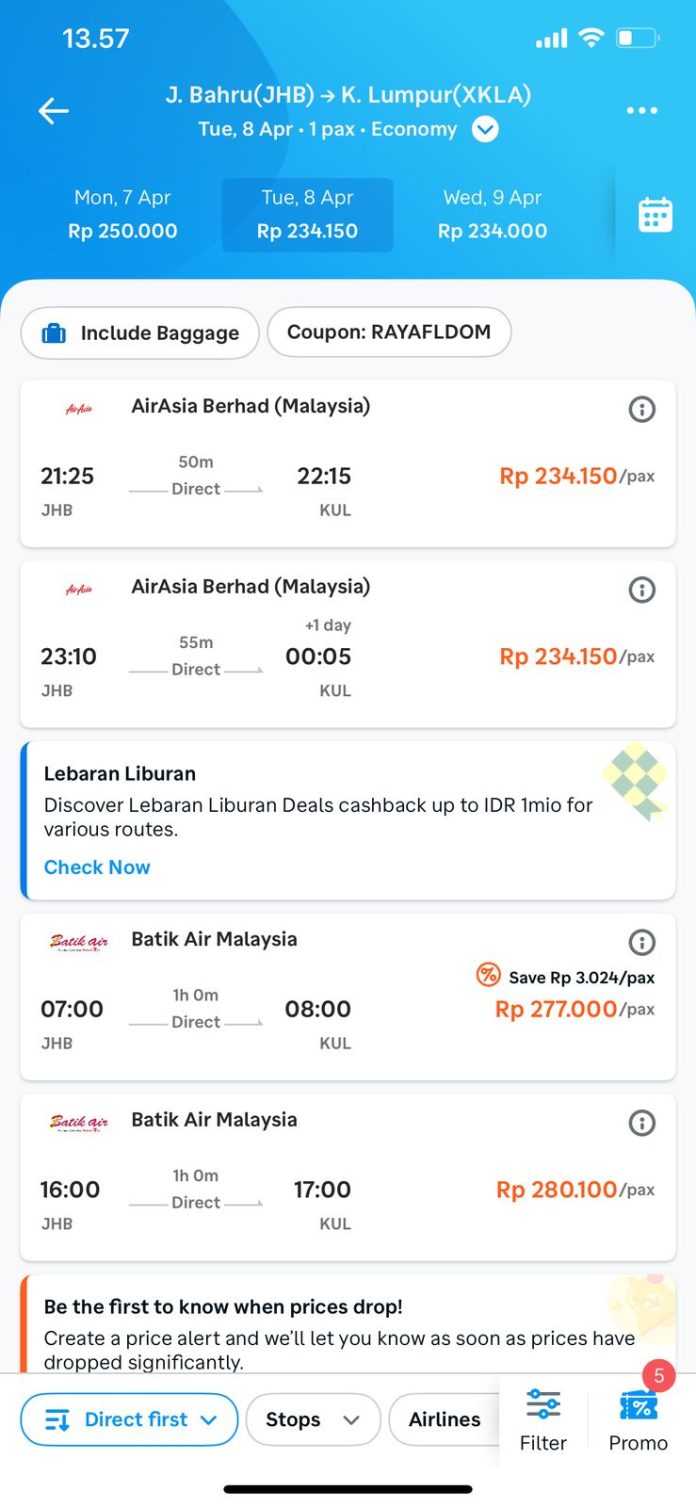Toggle the Include Baggage chip
Viewport: 696px width, 1507px height.
pyautogui.click(x=140, y=333)
